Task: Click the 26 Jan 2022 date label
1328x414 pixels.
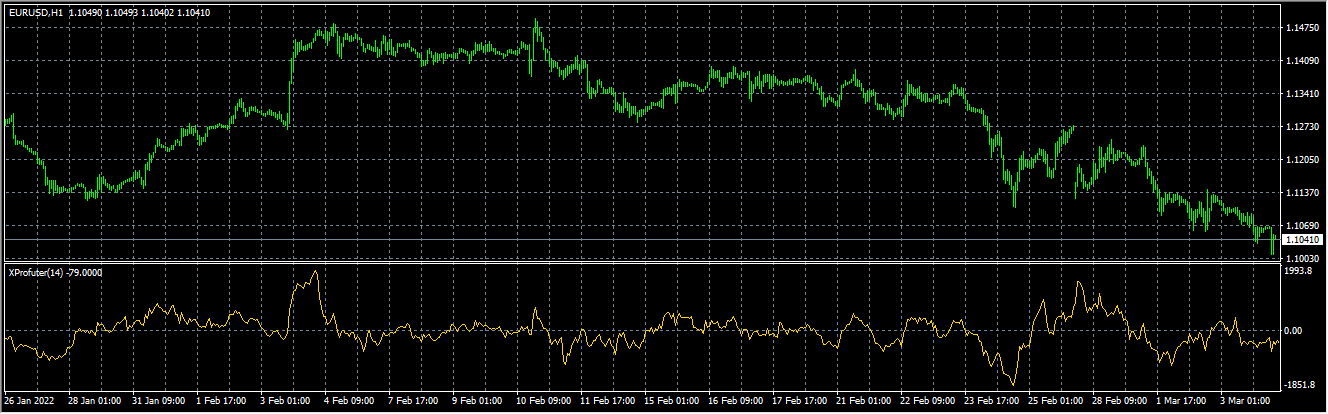Action: pyautogui.click(x=27, y=401)
